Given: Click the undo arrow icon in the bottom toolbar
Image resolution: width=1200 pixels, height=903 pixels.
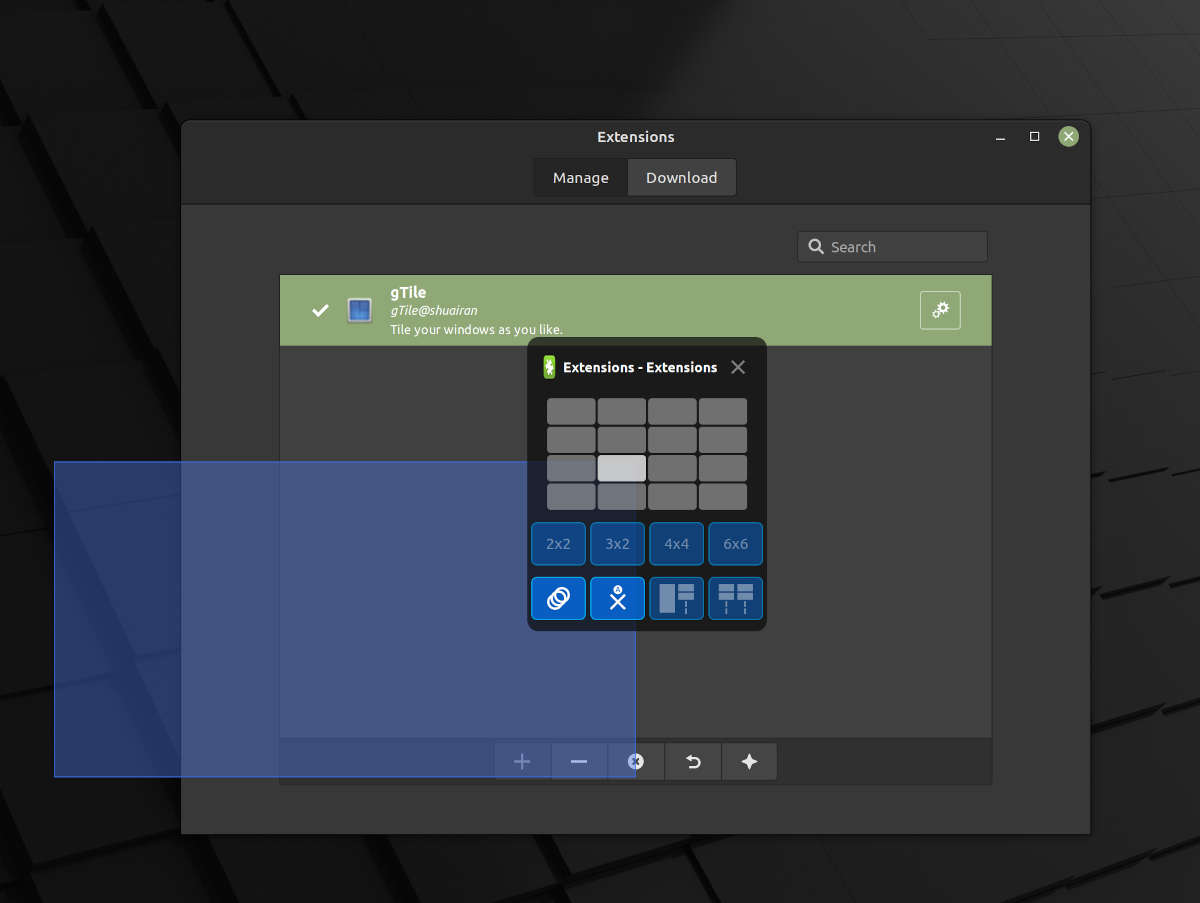Looking at the screenshot, I should click(692, 761).
